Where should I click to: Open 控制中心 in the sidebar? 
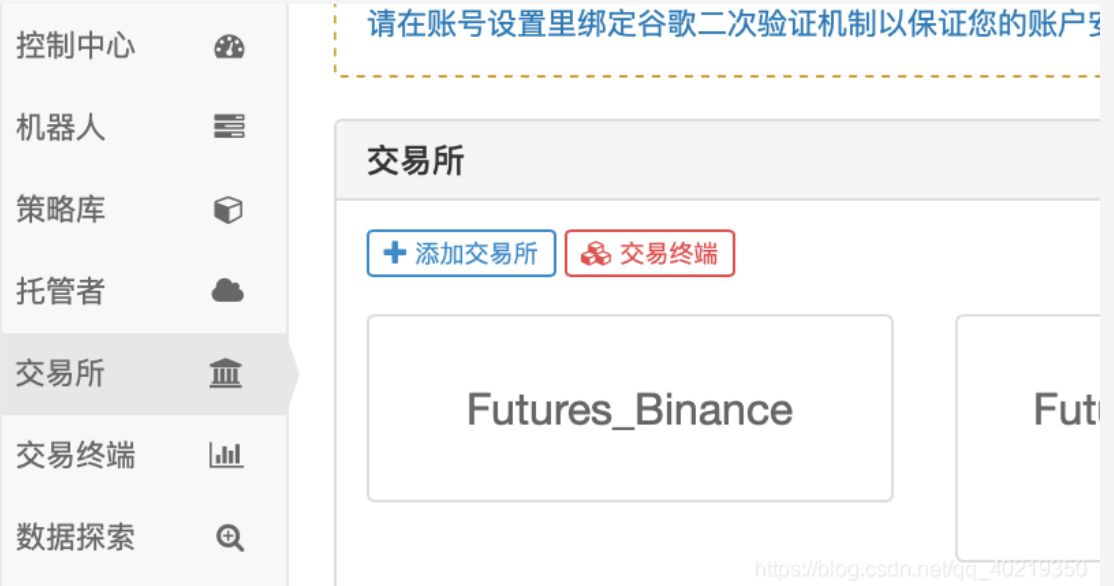coord(76,46)
